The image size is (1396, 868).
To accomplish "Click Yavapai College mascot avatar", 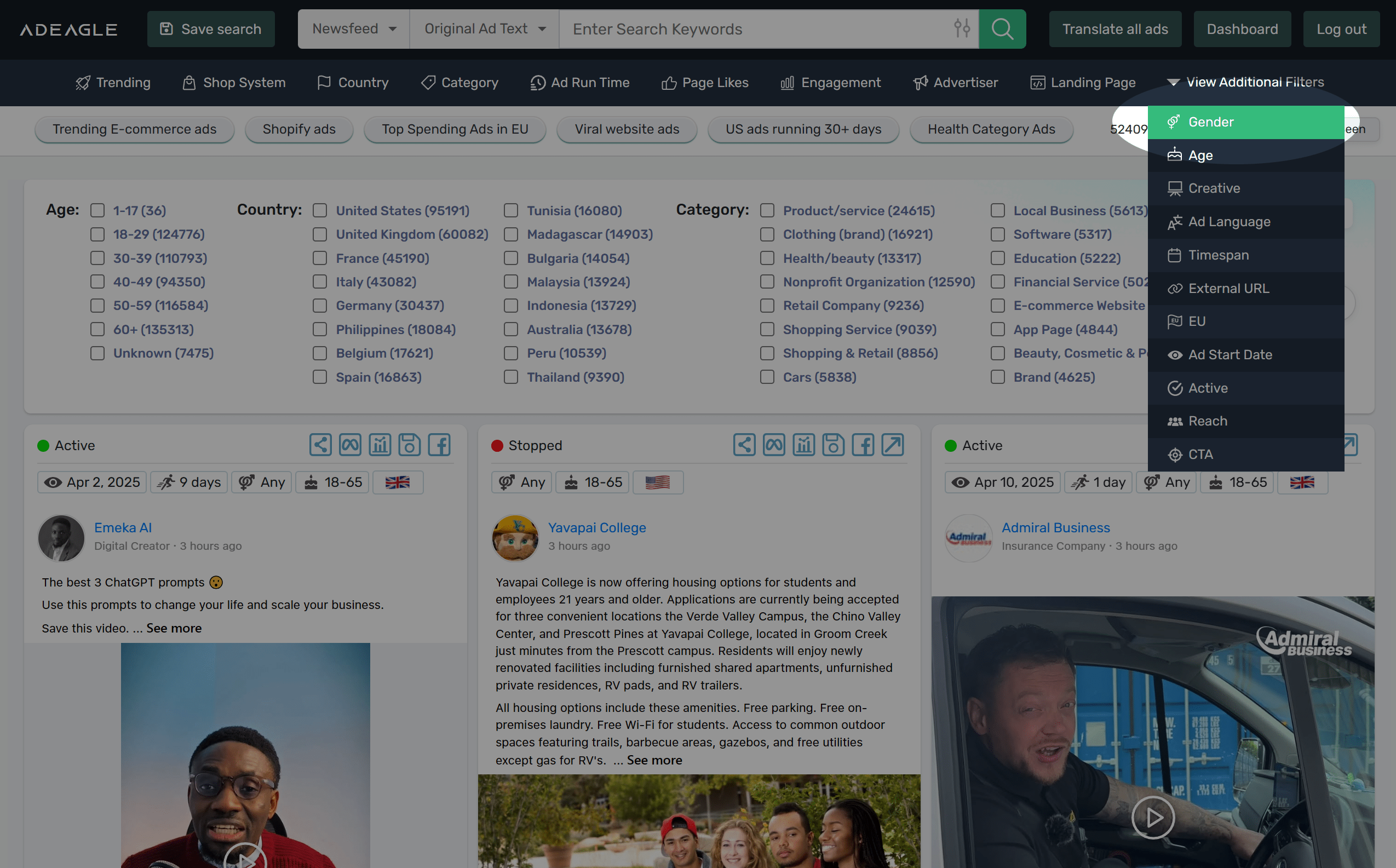I will point(515,538).
